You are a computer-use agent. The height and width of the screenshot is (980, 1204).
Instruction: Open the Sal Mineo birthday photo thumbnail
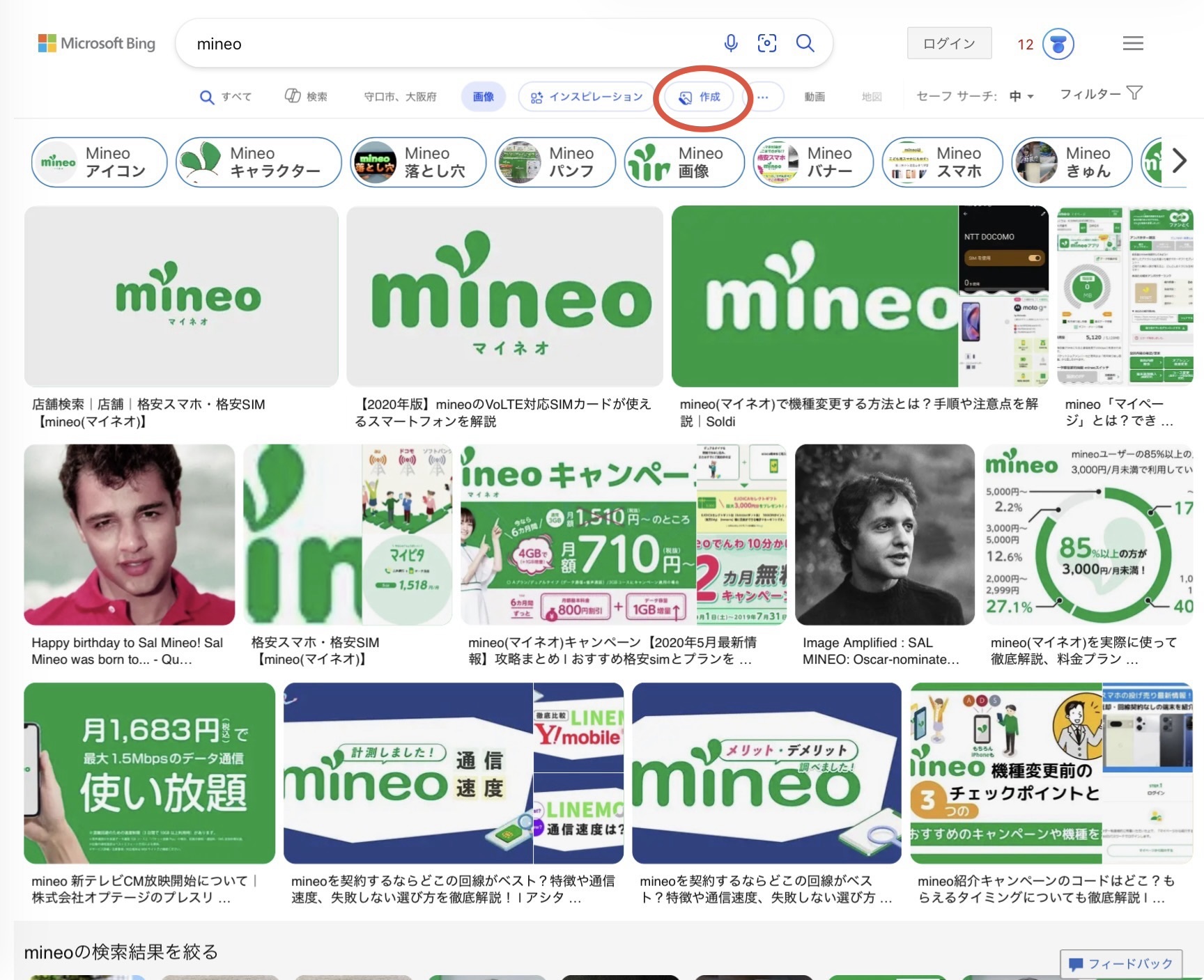130,534
